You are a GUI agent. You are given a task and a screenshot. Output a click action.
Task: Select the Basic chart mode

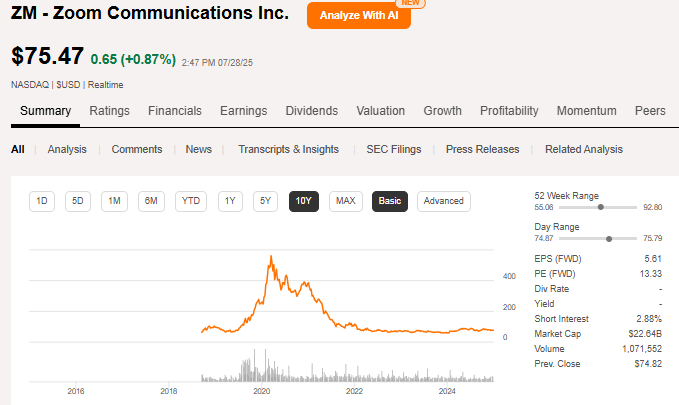click(x=390, y=201)
